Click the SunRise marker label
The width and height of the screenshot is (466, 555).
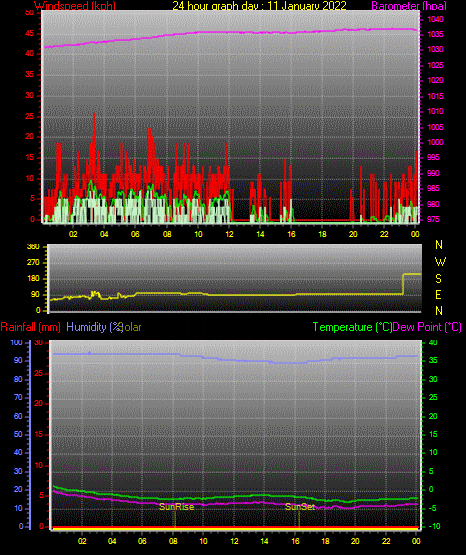(177, 507)
